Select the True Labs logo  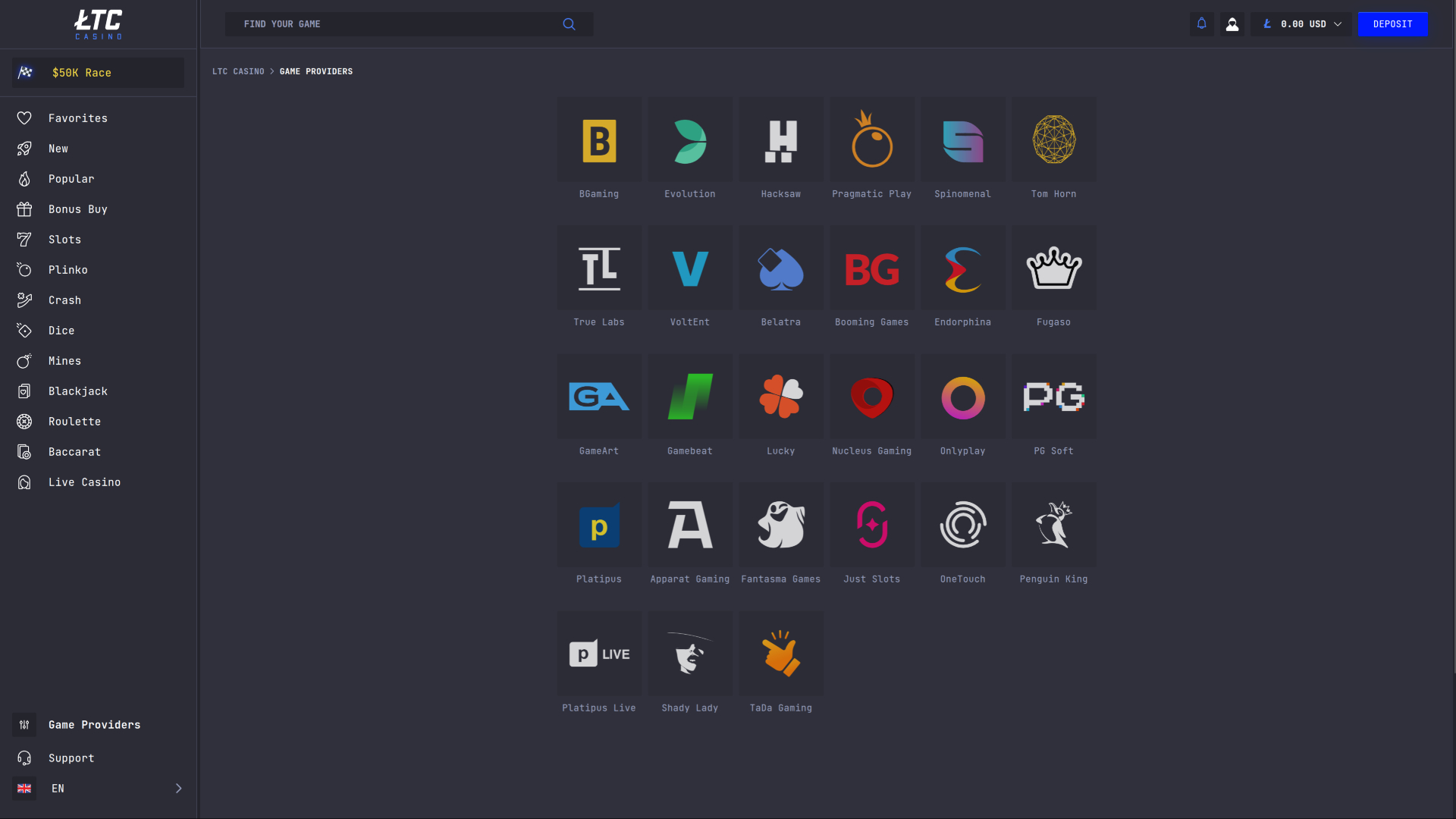coord(599,268)
